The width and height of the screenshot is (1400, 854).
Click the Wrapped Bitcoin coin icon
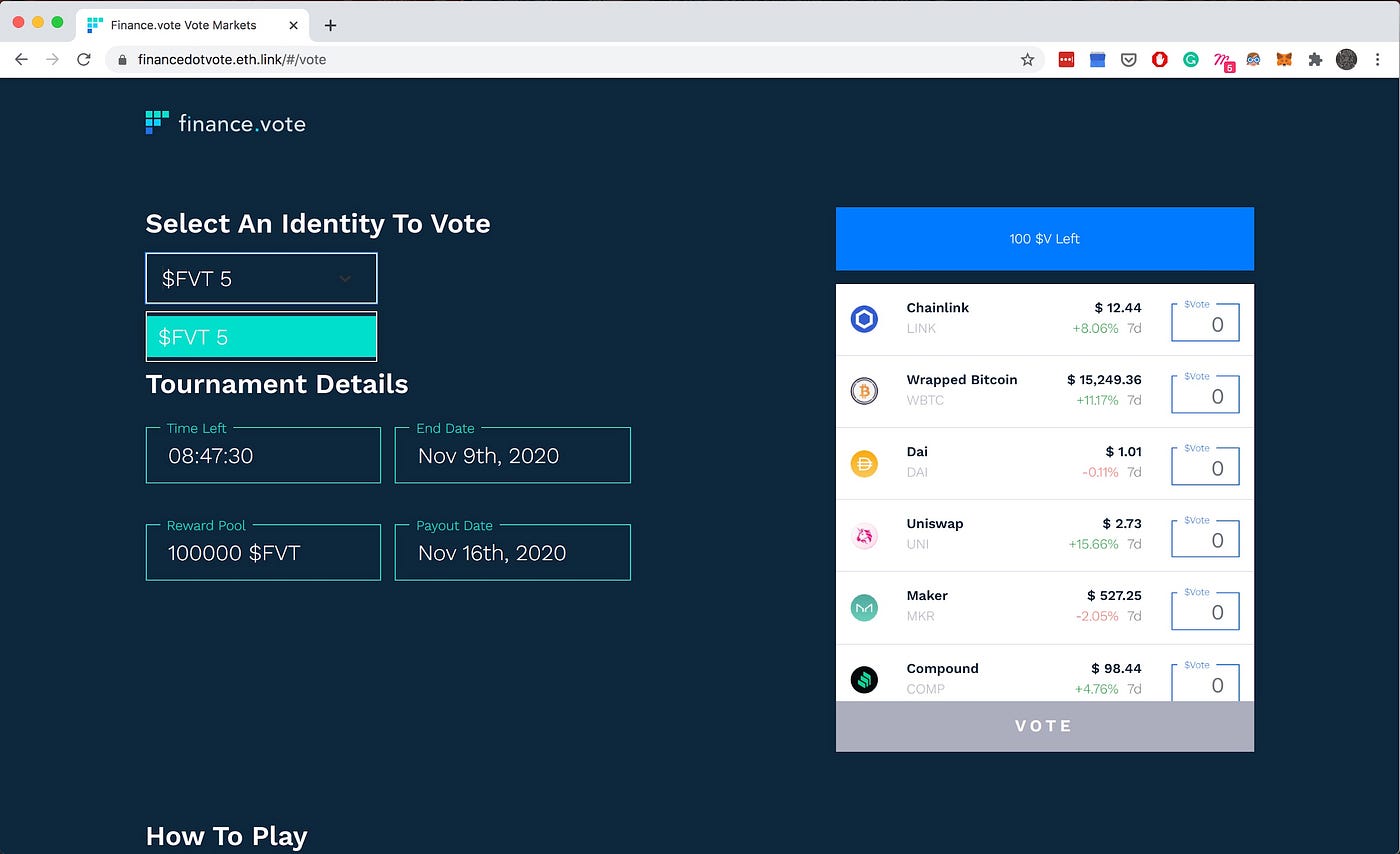[864, 391]
